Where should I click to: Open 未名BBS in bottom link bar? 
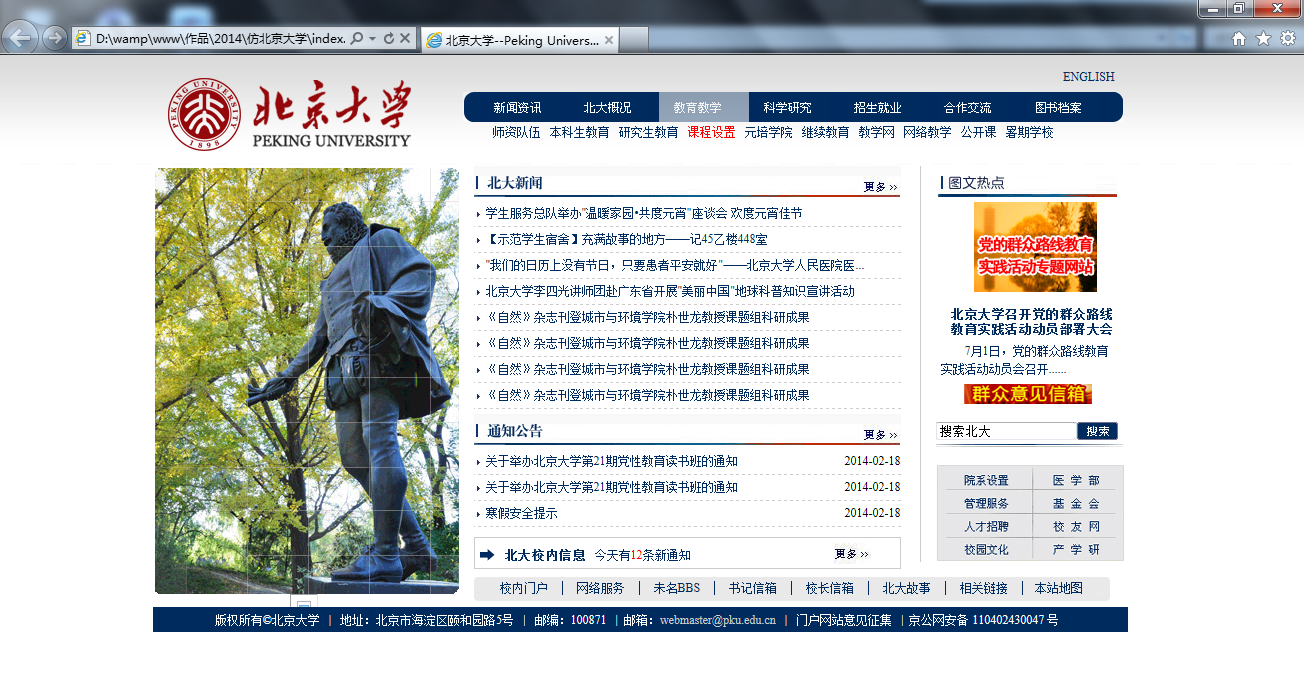point(677,588)
